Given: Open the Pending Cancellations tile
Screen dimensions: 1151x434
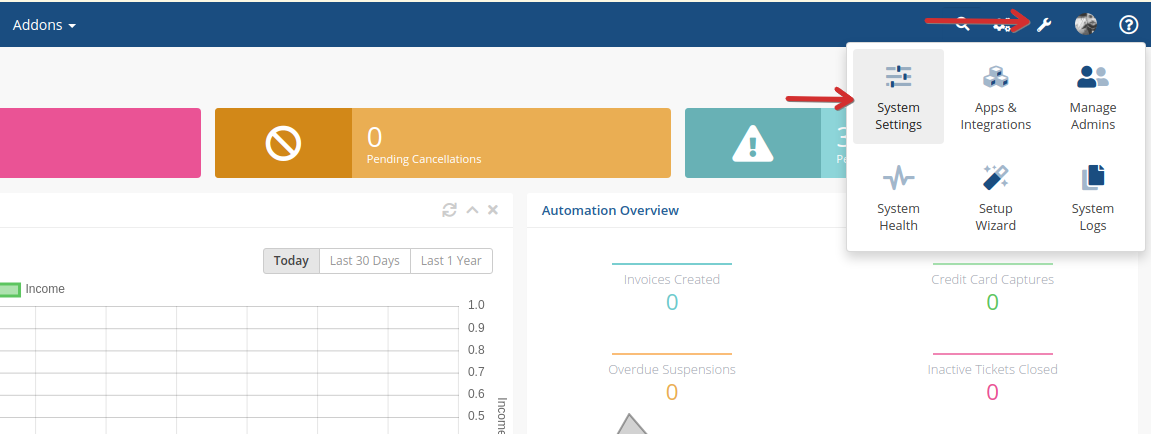Looking at the screenshot, I should click(x=442, y=143).
